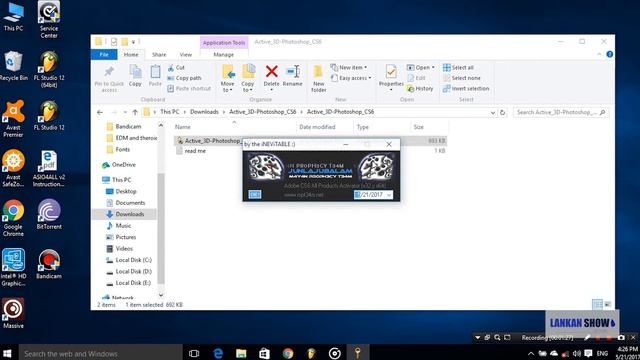
Task: Open the Massive desktop icon
Action: 13,313
